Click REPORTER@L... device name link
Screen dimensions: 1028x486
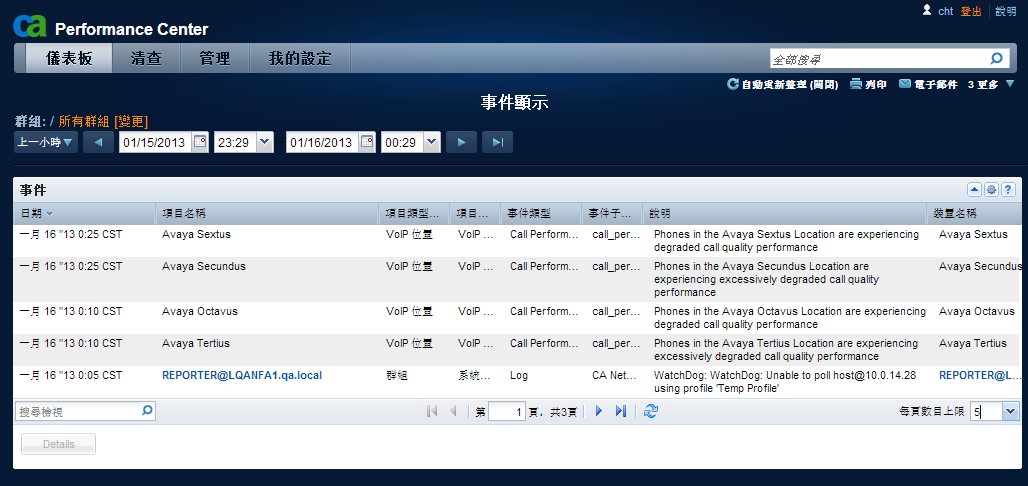click(979, 375)
